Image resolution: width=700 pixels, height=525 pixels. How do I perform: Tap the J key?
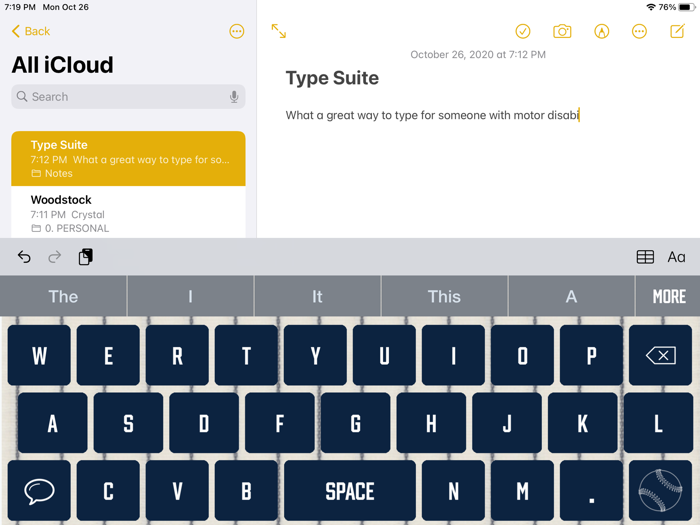pyautogui.click(x=507, y=423)
